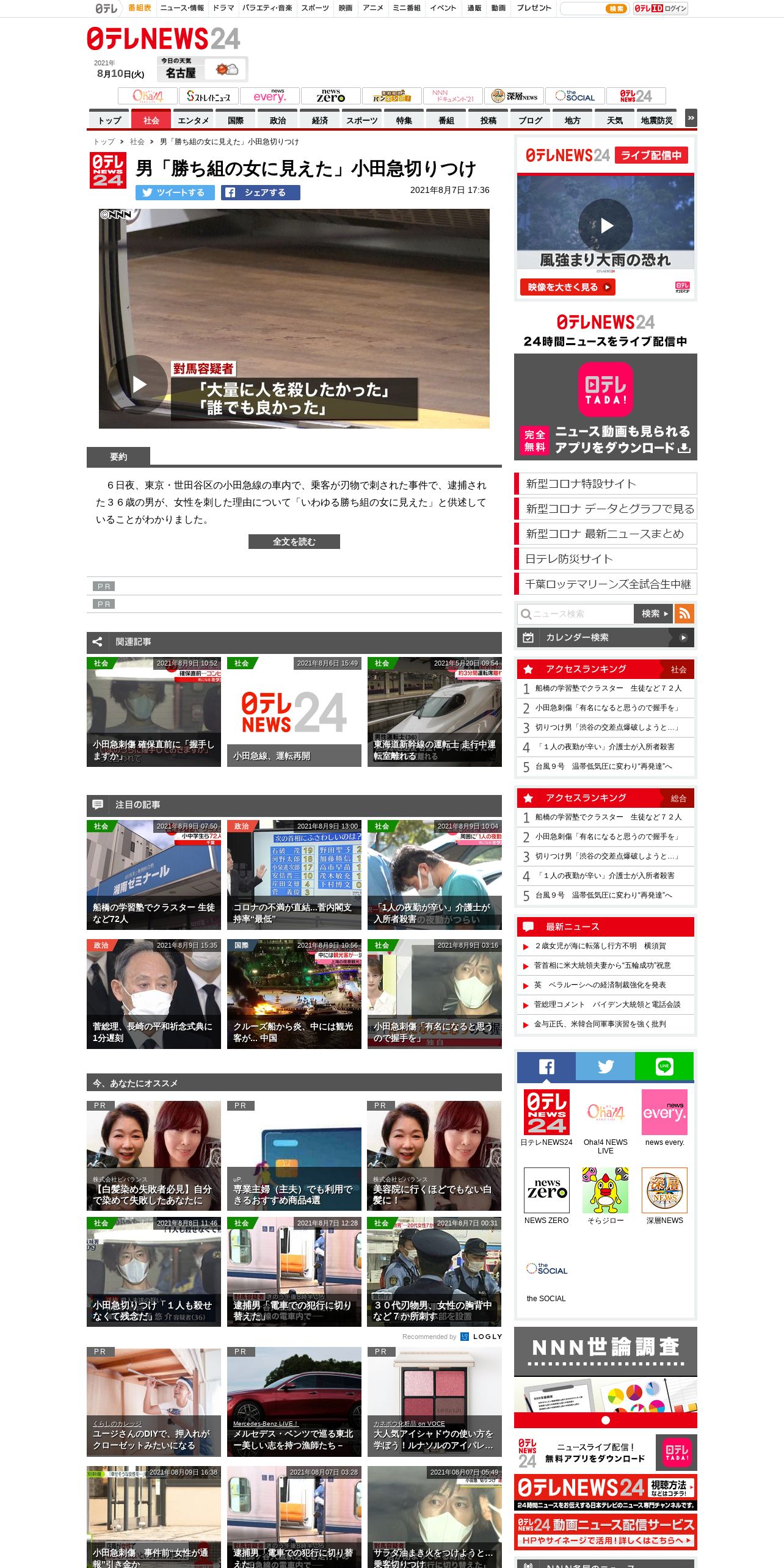Click the ニュース検索 search button

pyautogui.click(x=653, y=614)
